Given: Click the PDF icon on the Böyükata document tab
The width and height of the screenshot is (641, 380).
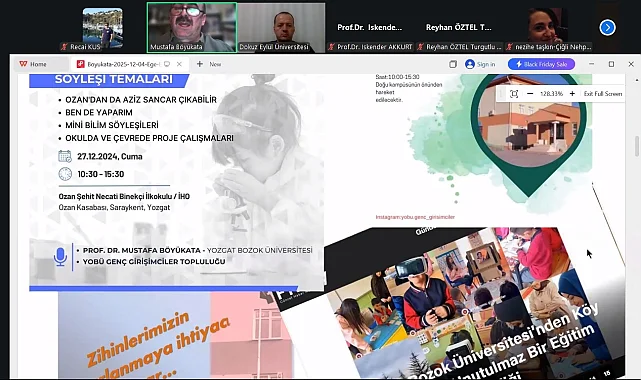Looking at the screenshot, I should (x=81, y=64).
